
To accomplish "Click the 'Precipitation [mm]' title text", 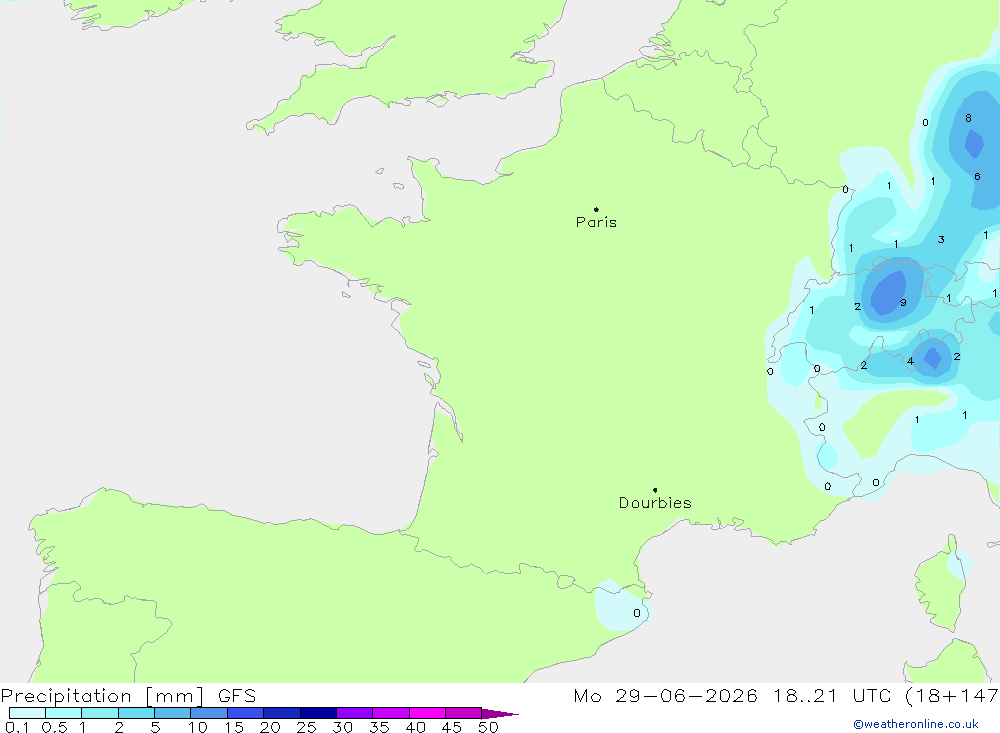I will pyautogui.click(x=103, y=695).
